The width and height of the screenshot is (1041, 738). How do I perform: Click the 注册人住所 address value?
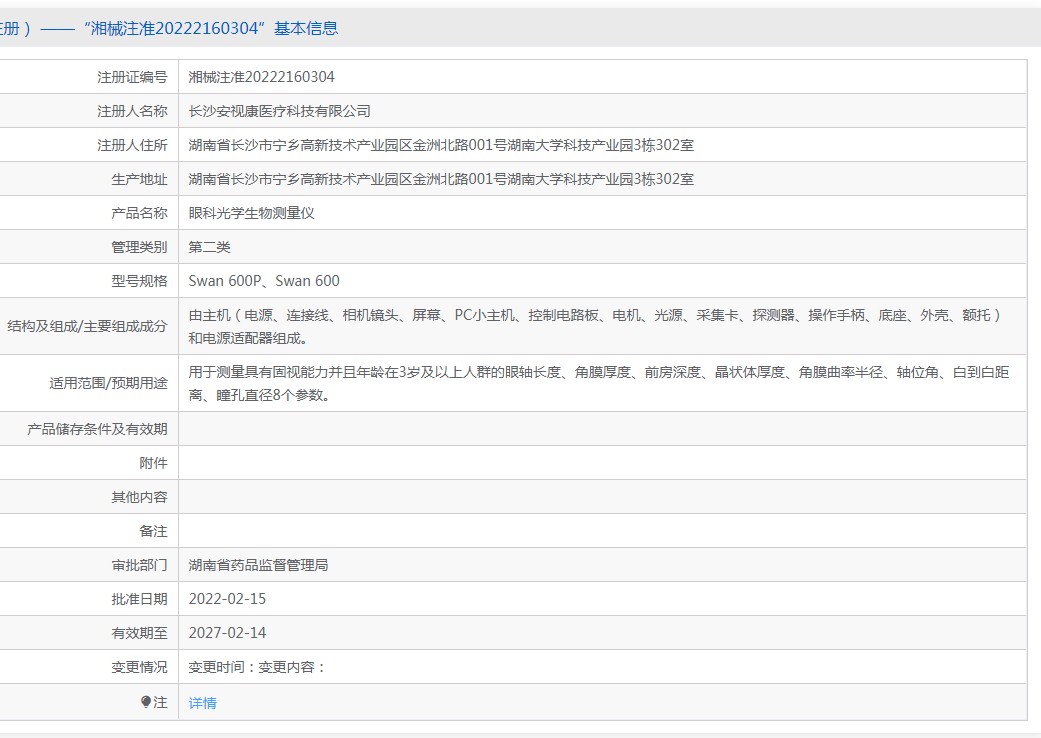pos(441,145)
